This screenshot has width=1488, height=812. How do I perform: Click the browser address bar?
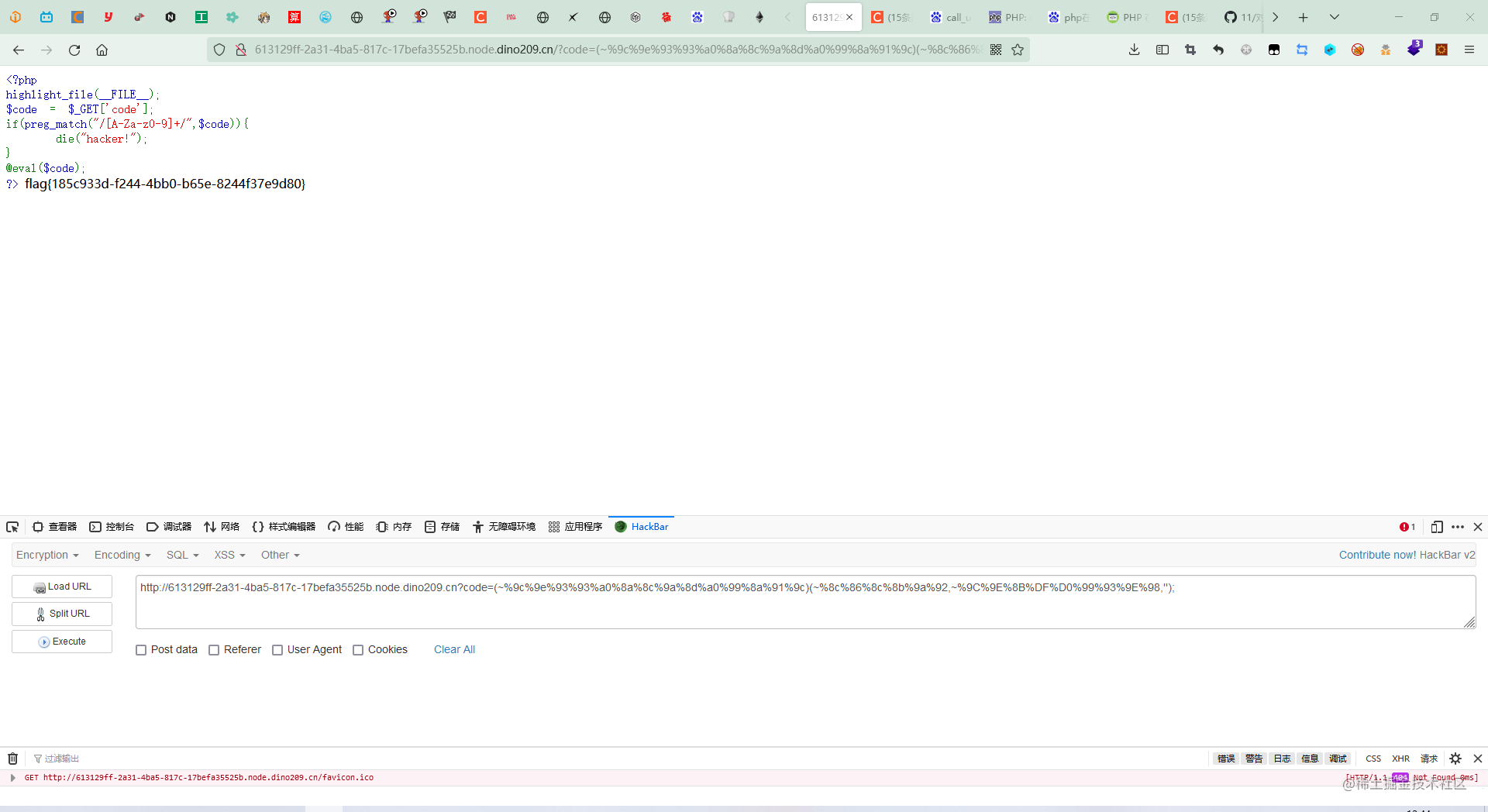[618, 50]
